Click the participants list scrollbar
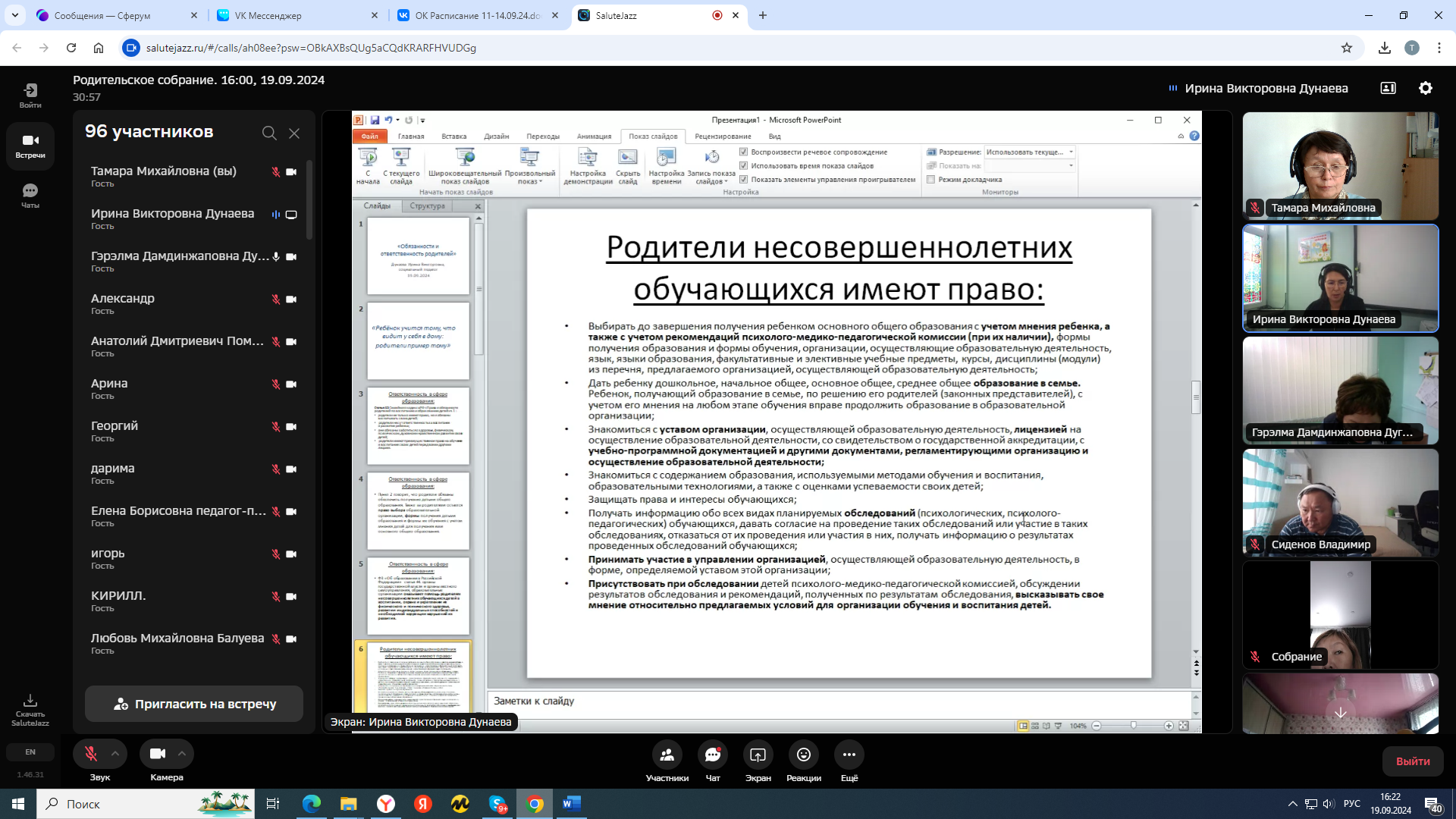 click(x=309, y=199)
